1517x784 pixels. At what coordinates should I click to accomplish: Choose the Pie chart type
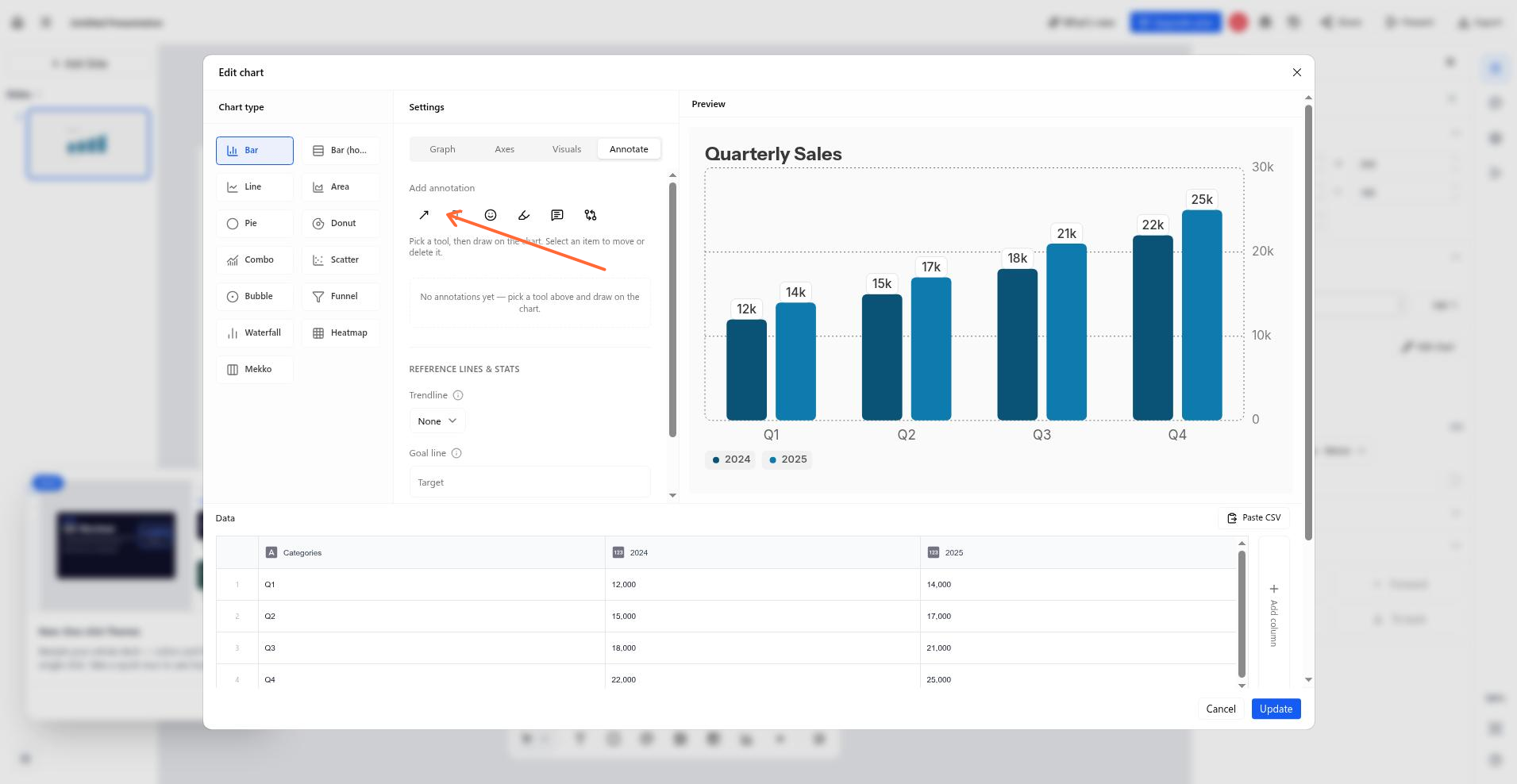pyautogui.click(x=255, y=224)
